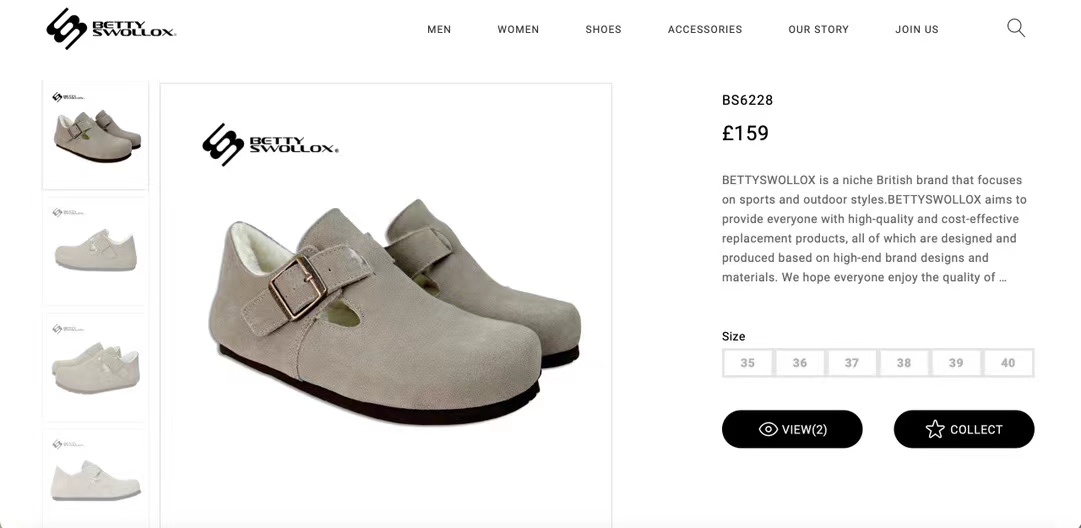Screen dimensions: 1081x528
Task: Click the search magnifier icon
Action: click(1016, 28)
